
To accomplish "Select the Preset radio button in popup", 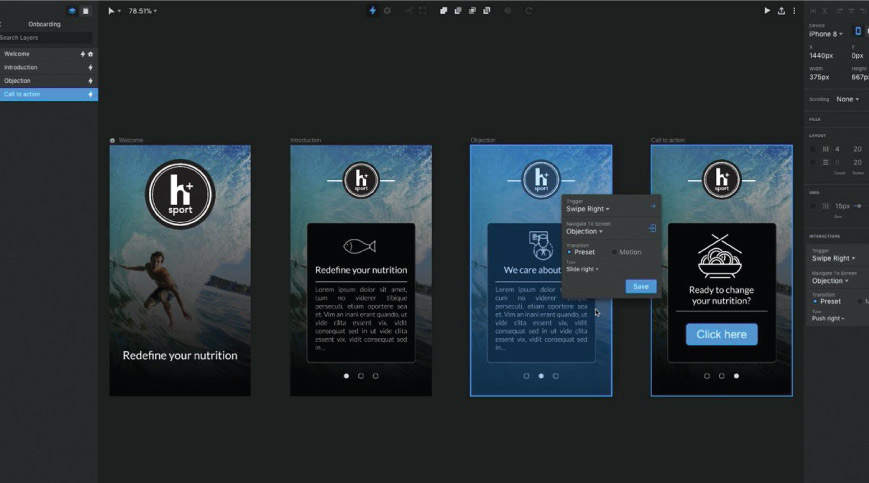I will pyautogui.click(x=569, y=252).
